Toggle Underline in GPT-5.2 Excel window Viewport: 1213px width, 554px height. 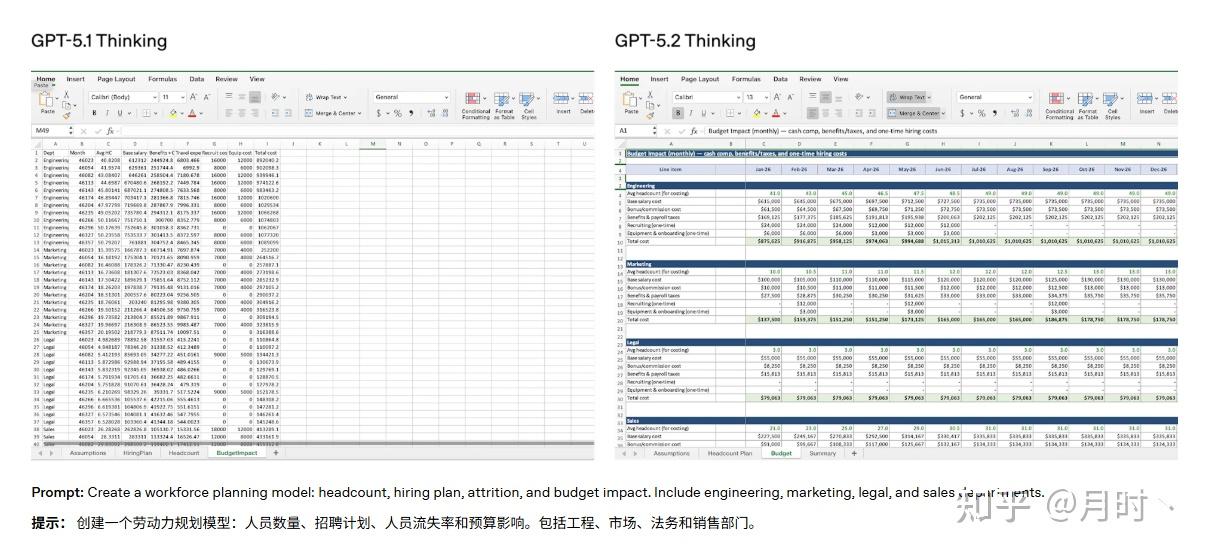pyautogui.click(x=704, y=113)
